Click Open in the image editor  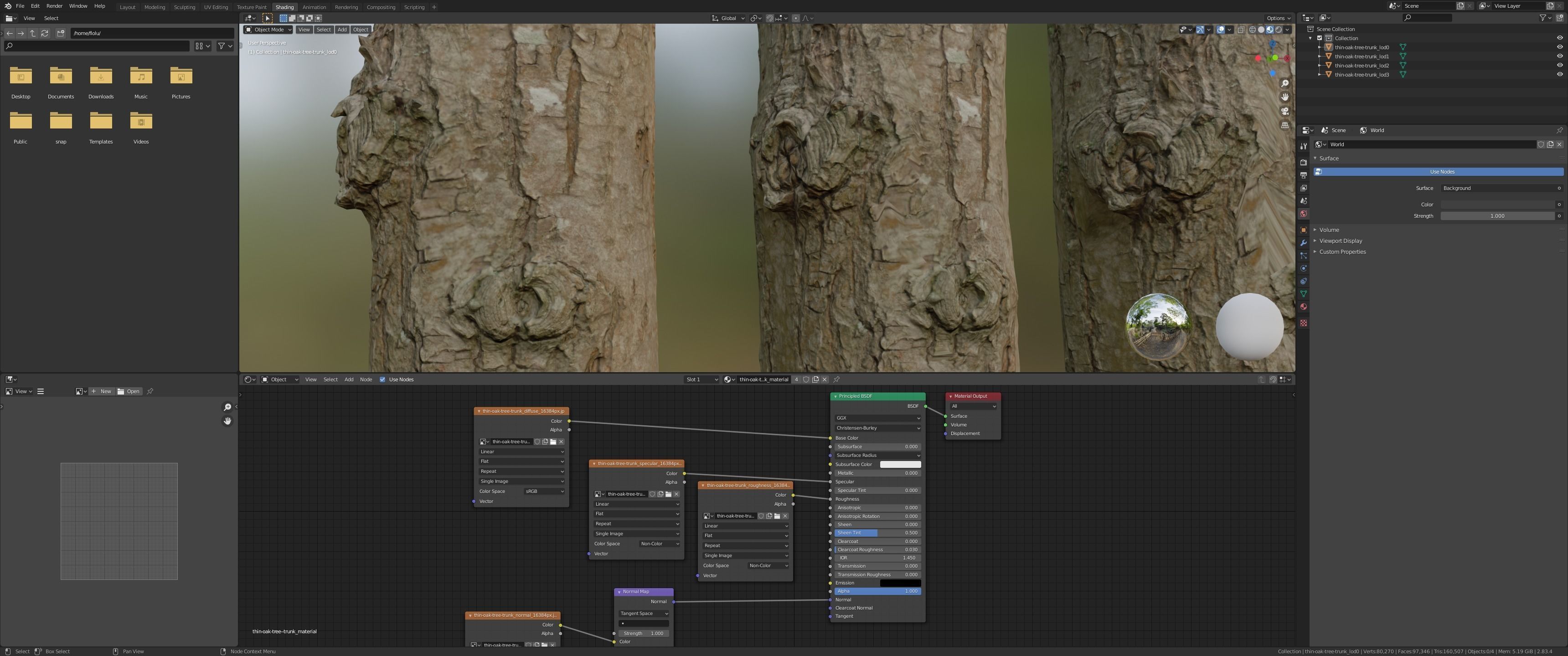tap(129, 392)
